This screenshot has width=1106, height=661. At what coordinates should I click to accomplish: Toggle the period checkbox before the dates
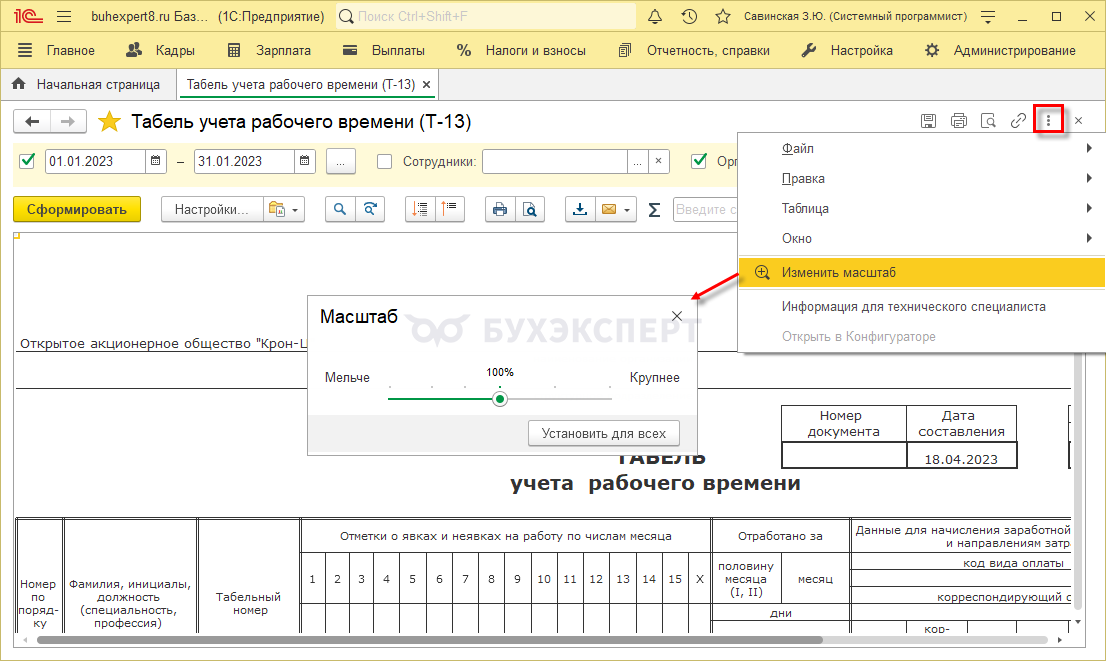[x=27, y=161]
